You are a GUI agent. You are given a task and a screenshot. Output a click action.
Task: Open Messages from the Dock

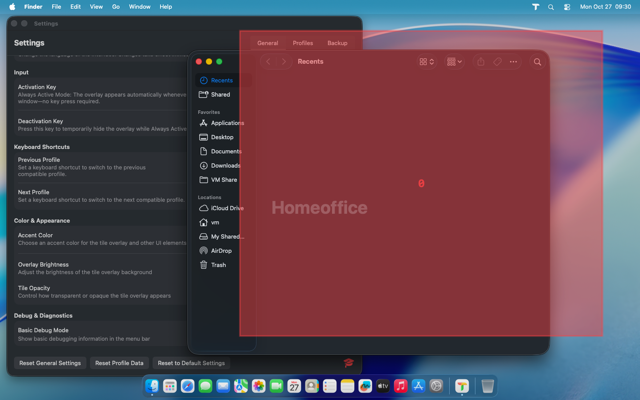click(205, 386)
